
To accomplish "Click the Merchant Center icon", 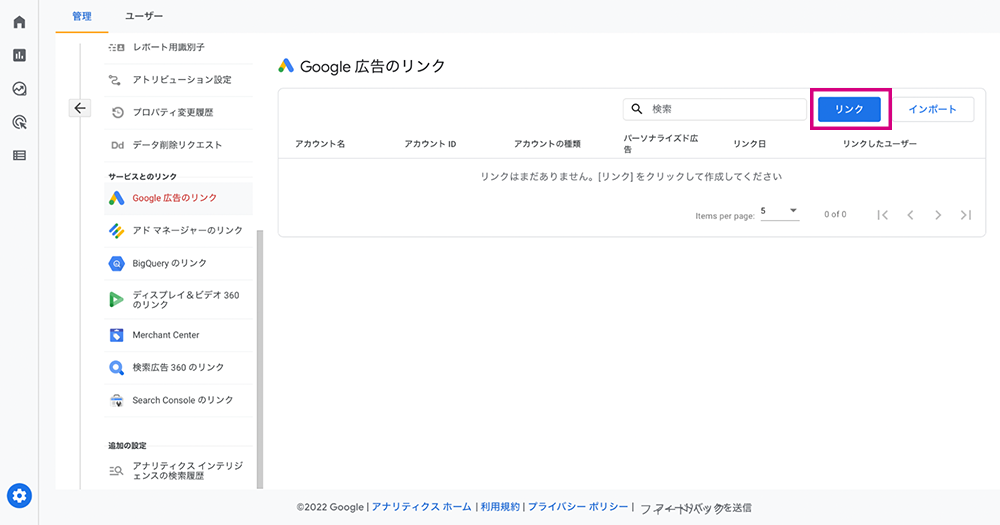I will coord(116,335).
